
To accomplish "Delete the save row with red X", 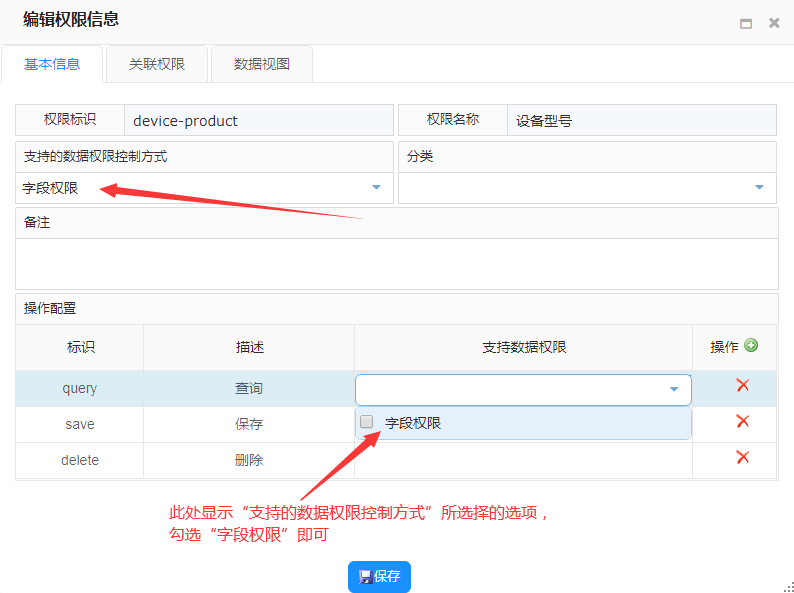I will pos(742,422).
